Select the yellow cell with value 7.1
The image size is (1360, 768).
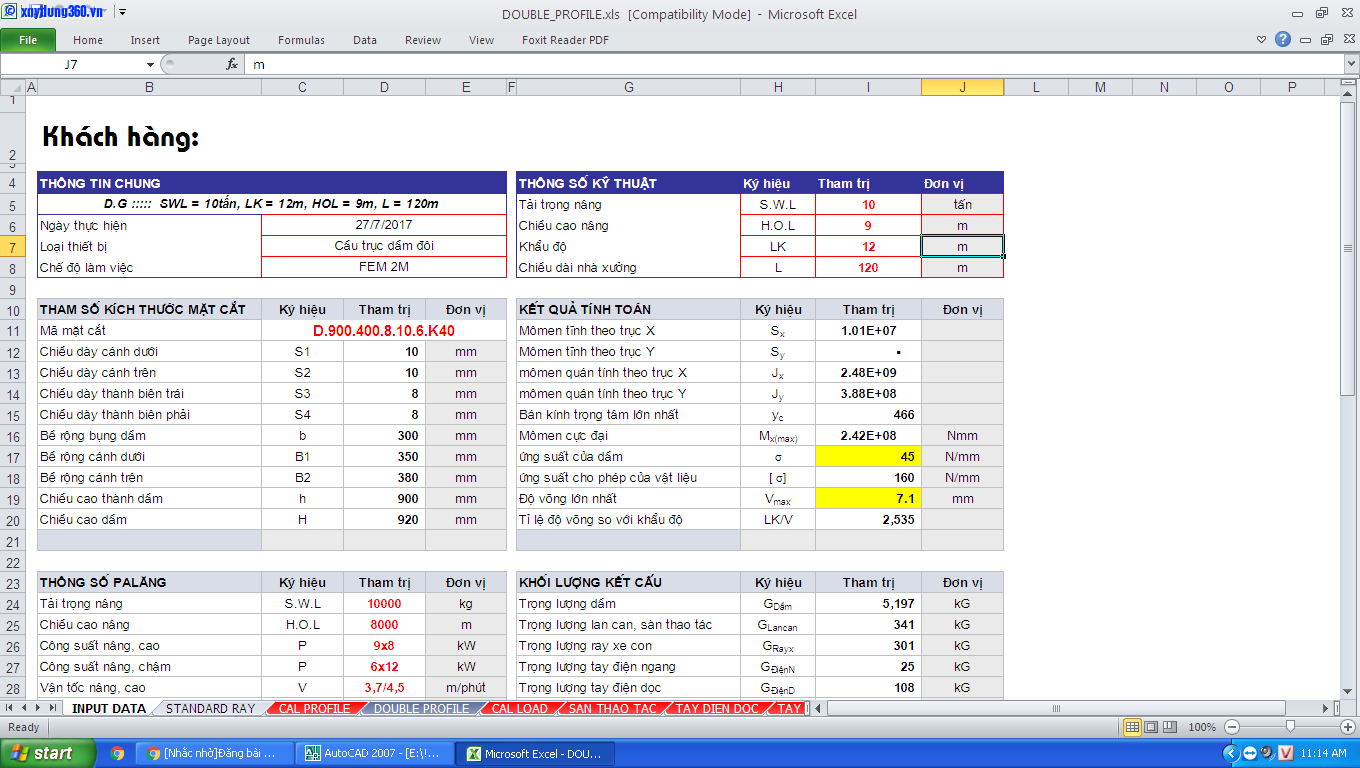pyautogui.click(x=868, y=498)
